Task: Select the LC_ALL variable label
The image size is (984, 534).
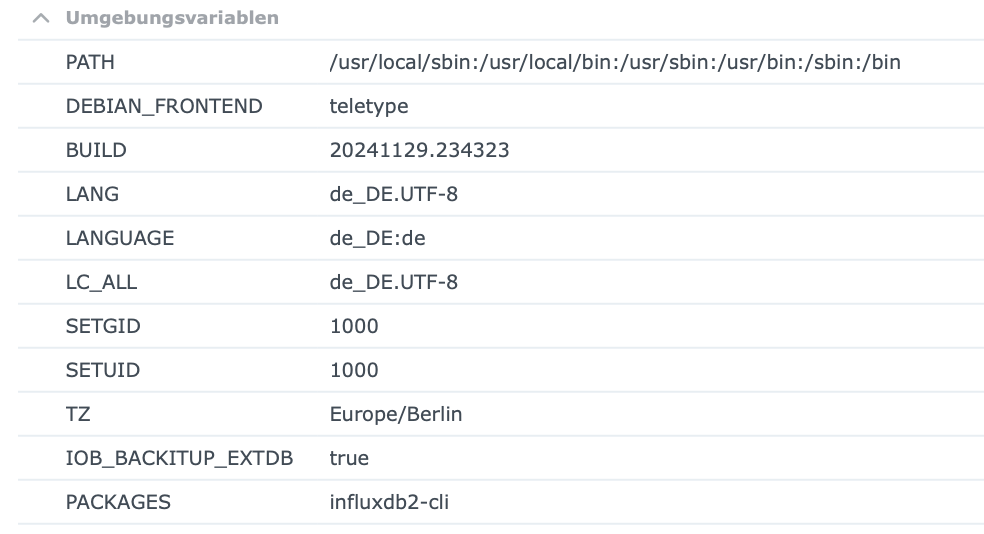Action: (x=101, y=282)
